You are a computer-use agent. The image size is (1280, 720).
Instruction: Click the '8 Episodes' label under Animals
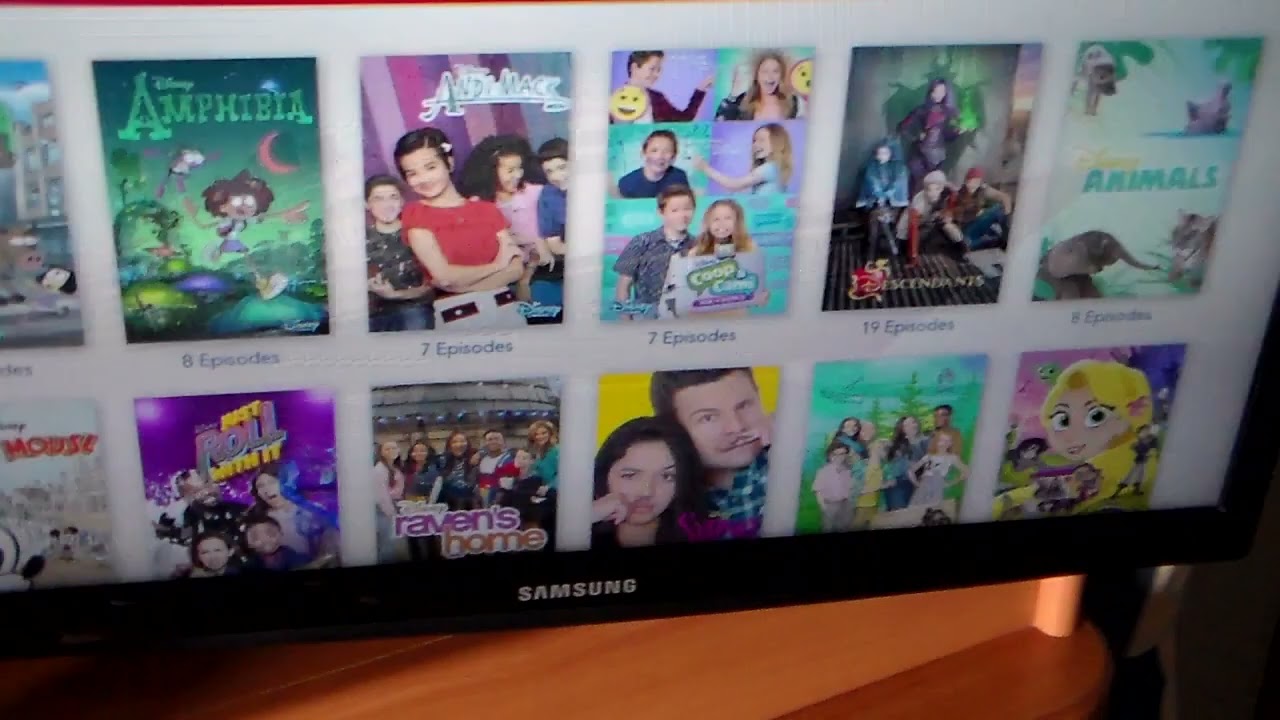coord(1111,316)
